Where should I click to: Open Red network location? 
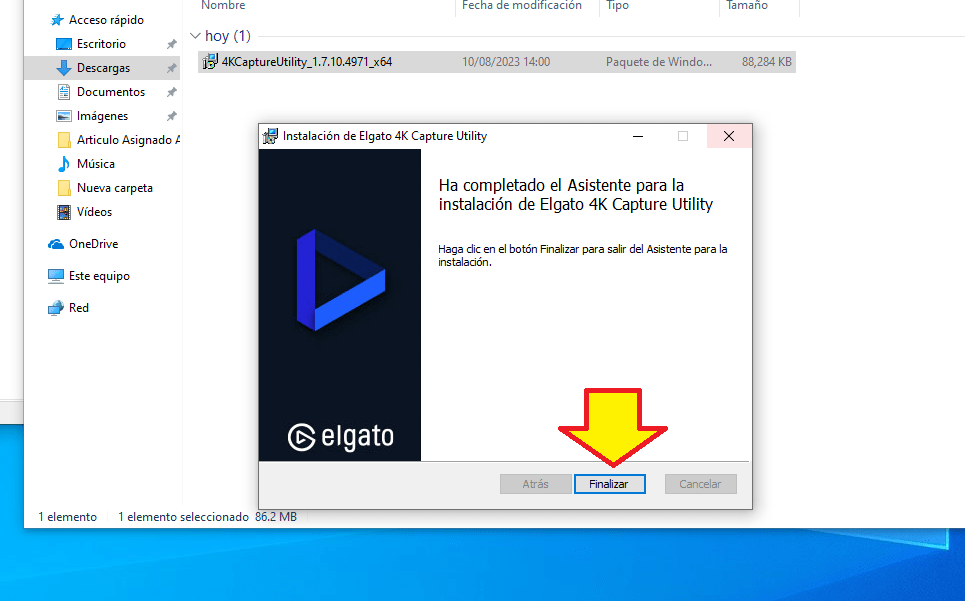pos(78,308)
